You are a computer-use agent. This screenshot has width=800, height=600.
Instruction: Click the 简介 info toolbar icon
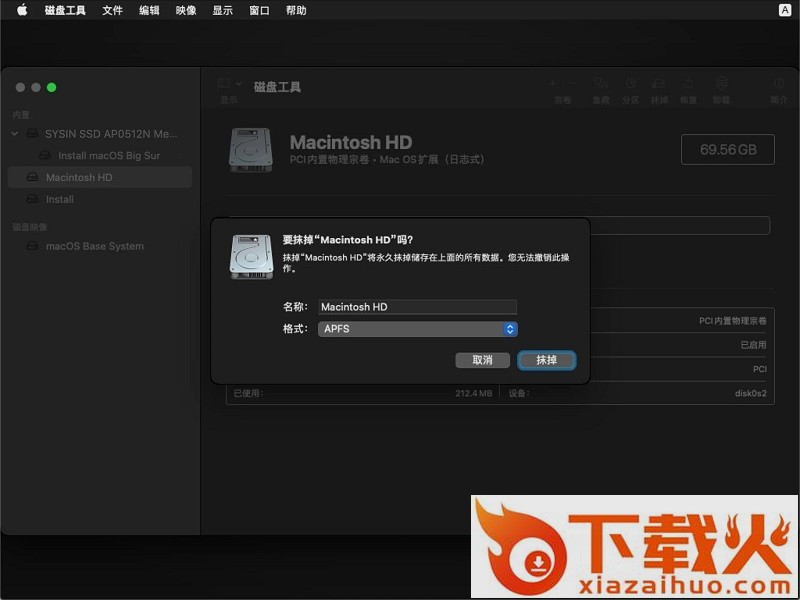tap(779, 83)
